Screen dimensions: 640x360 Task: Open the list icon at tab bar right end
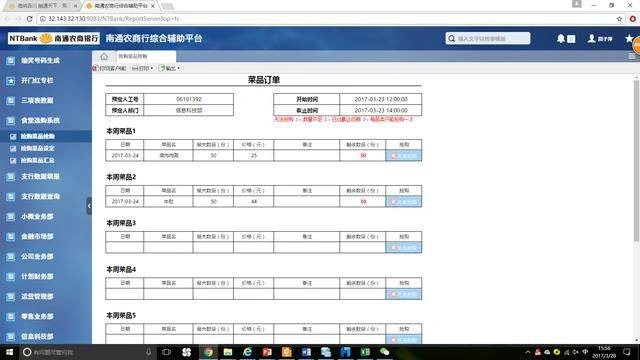pos(631,56)
